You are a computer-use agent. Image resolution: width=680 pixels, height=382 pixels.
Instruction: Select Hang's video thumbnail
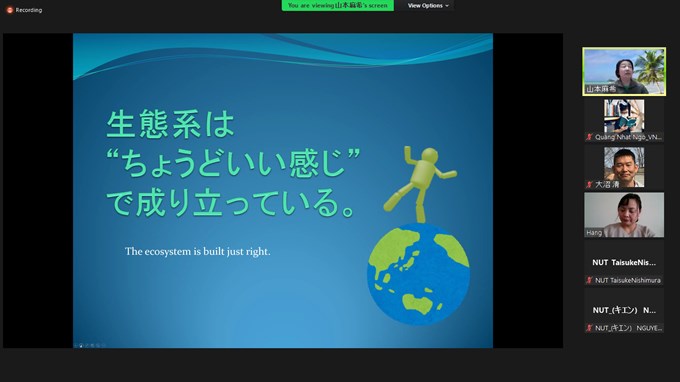(x=624, y=215)
